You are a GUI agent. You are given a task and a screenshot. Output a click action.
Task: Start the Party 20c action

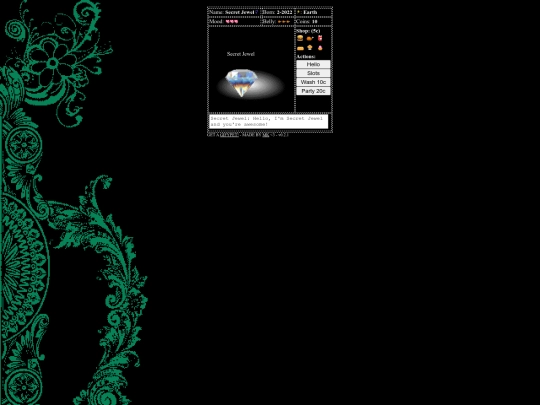(x=313, y=91)
